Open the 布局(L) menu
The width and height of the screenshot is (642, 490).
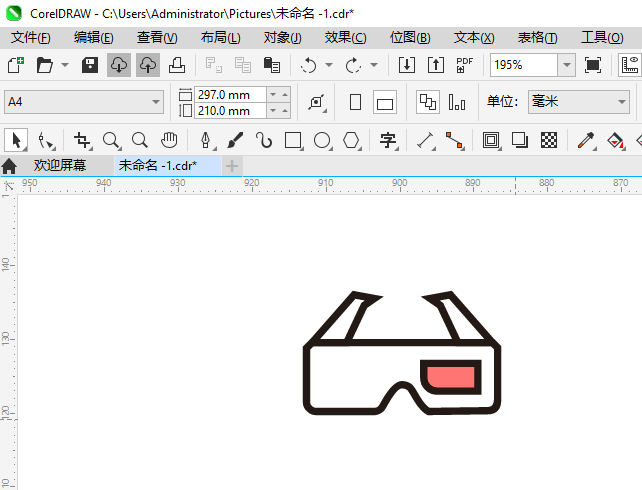point(221,38)
